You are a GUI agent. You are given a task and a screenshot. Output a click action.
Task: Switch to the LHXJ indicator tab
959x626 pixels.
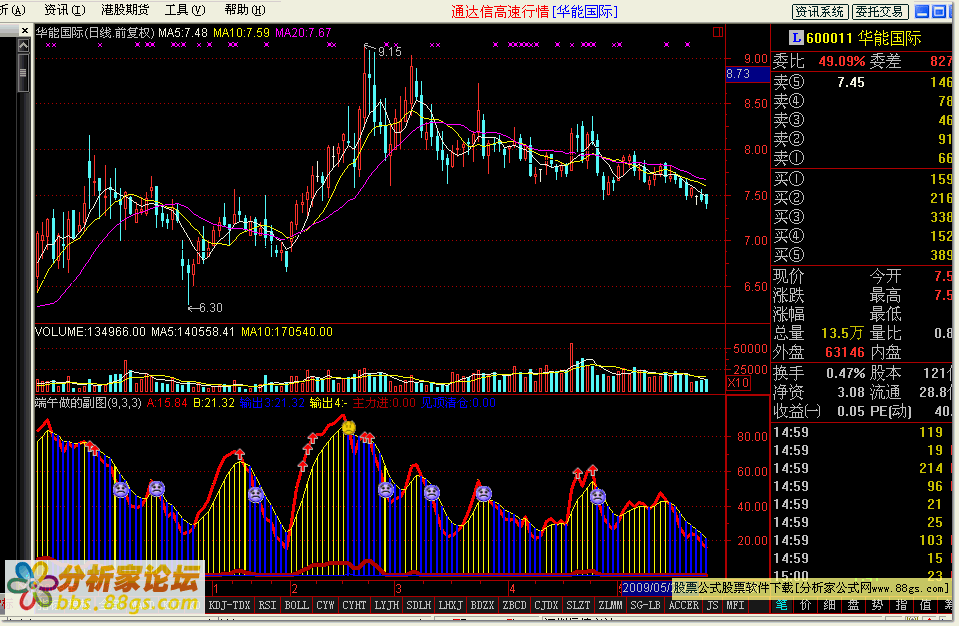pyautogui.click(x=451, y=605)
